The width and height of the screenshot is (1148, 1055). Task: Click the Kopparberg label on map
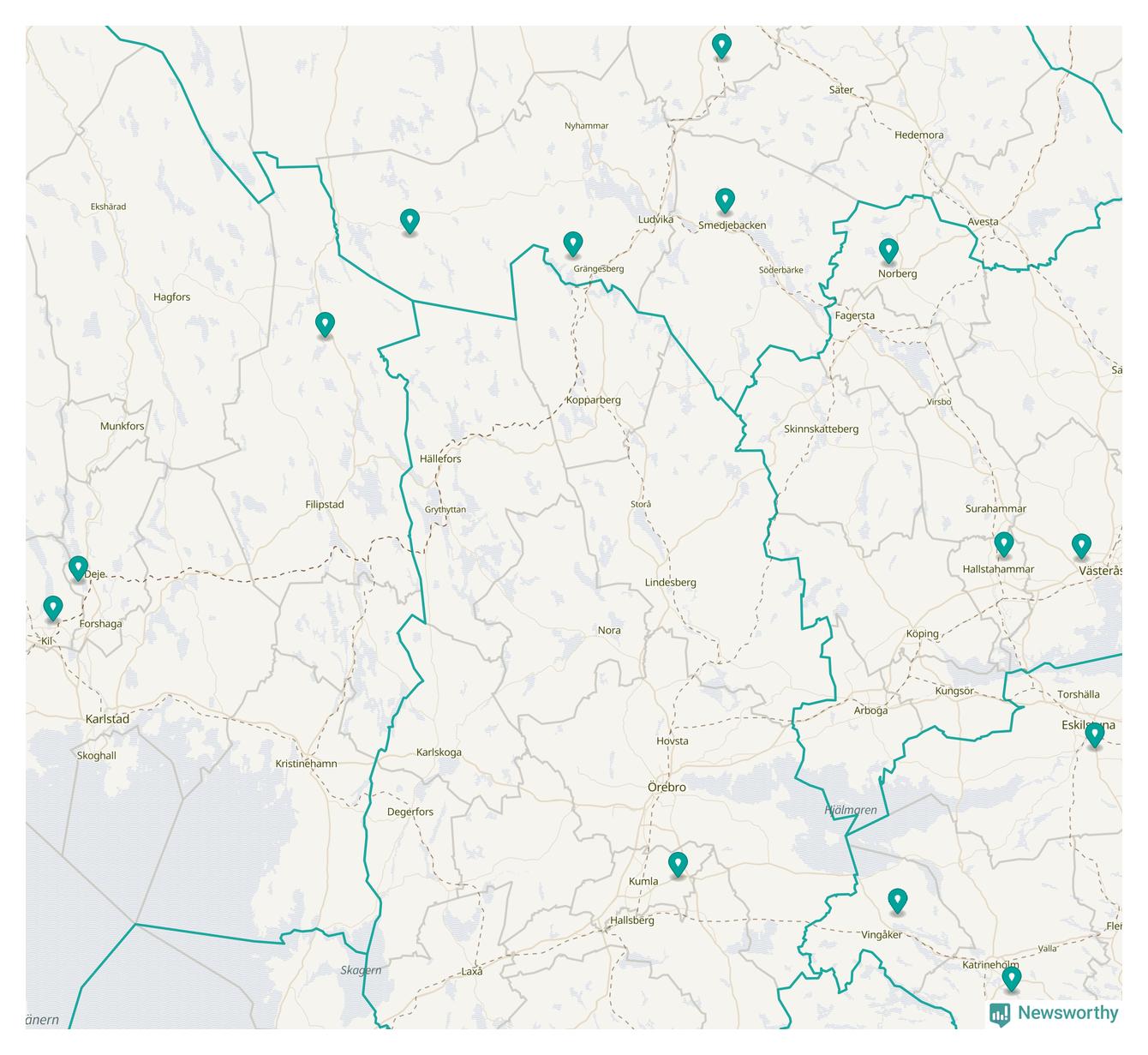point(593,400)
